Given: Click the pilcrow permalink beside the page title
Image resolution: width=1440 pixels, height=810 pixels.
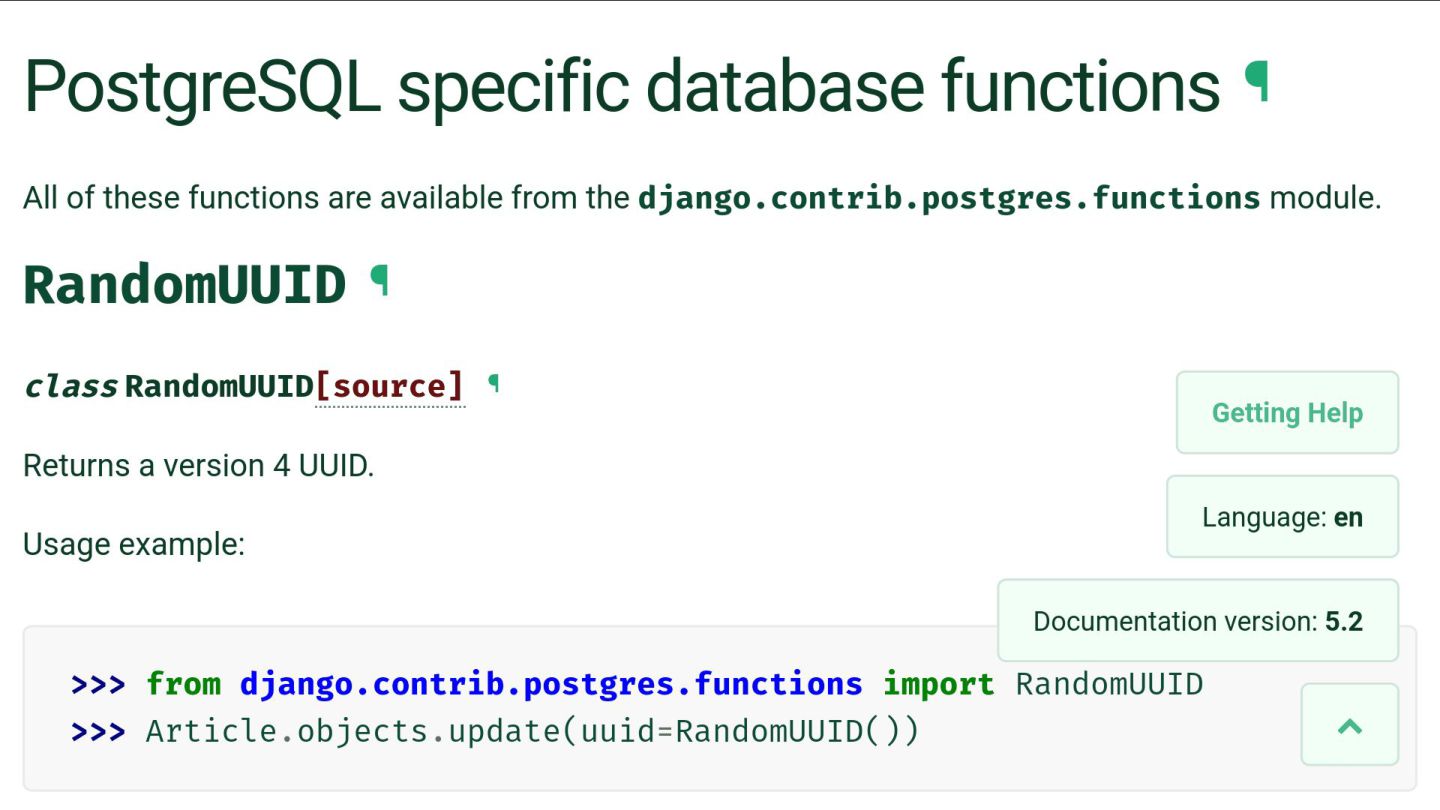Looking at the screenshot, I should (x=1257, y=81).
